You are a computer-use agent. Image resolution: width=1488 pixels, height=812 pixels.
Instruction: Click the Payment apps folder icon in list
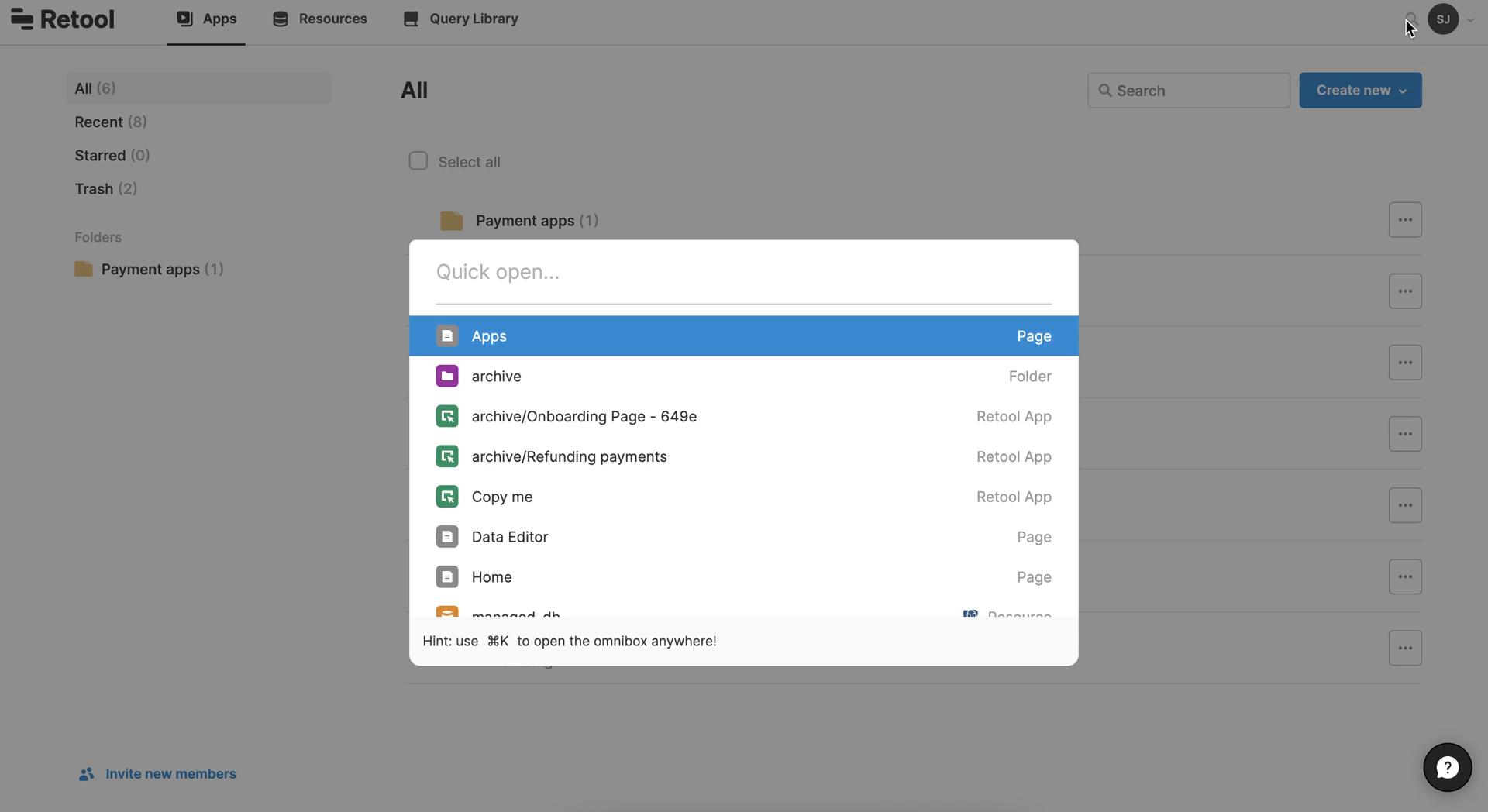452,221
